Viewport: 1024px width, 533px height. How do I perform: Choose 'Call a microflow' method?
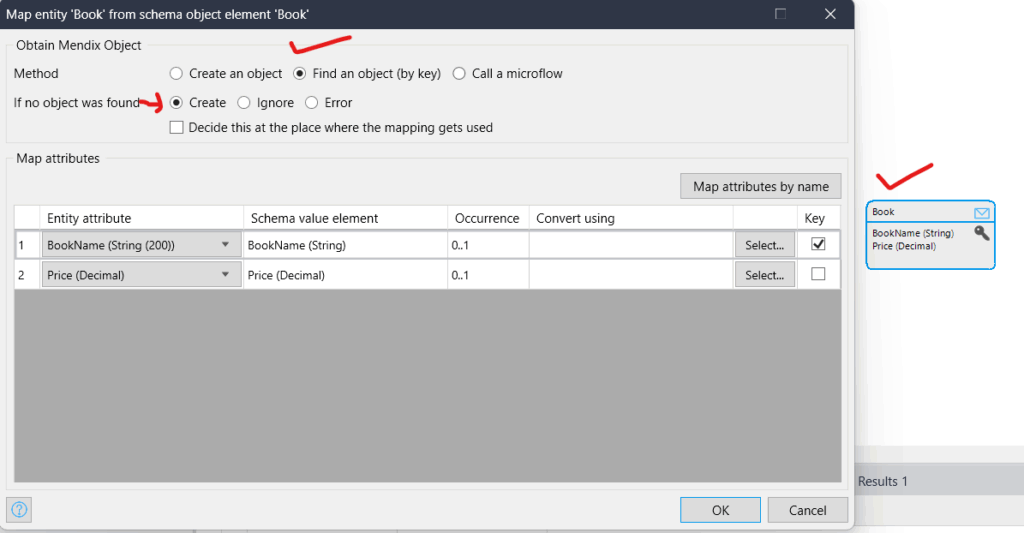click(x=459, y=73)
